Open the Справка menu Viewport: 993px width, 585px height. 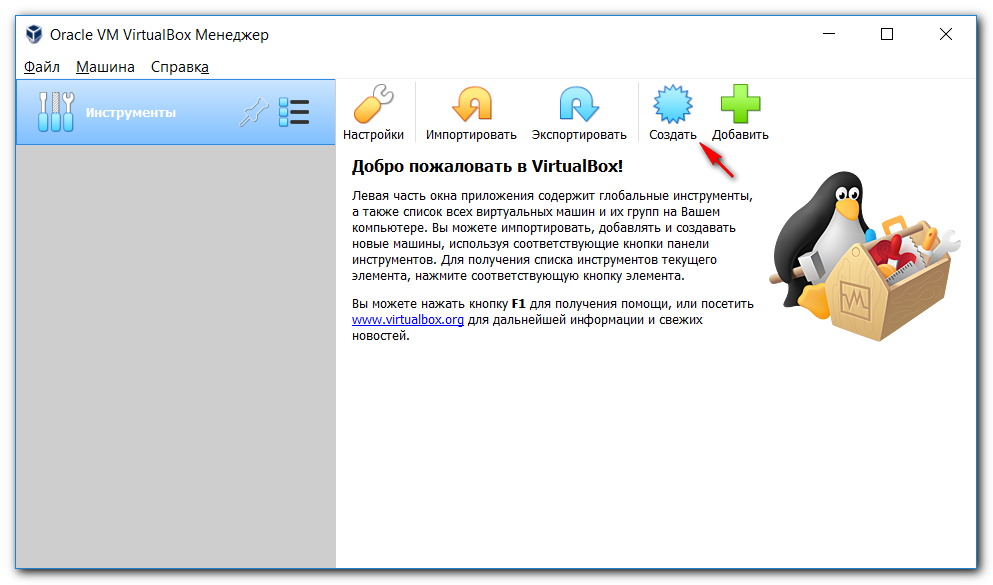[180, 67]
